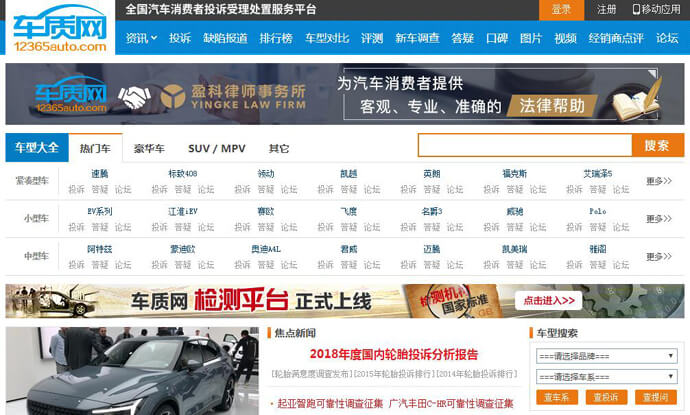The width and height of the screenshot is (690, 415).
Task: Expand more compact cars with 更多>> in 紧凑型车 row
Action: coord(658,181)
